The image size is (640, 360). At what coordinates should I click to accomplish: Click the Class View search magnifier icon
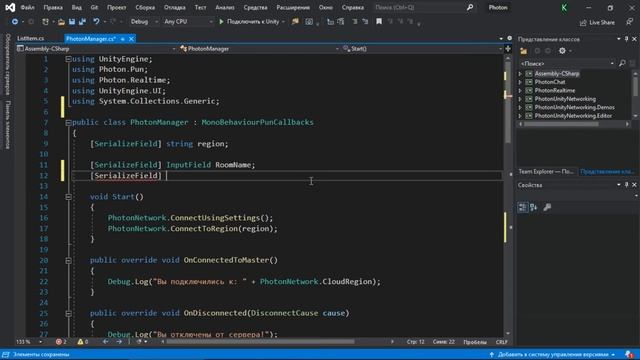coord(622,63)
